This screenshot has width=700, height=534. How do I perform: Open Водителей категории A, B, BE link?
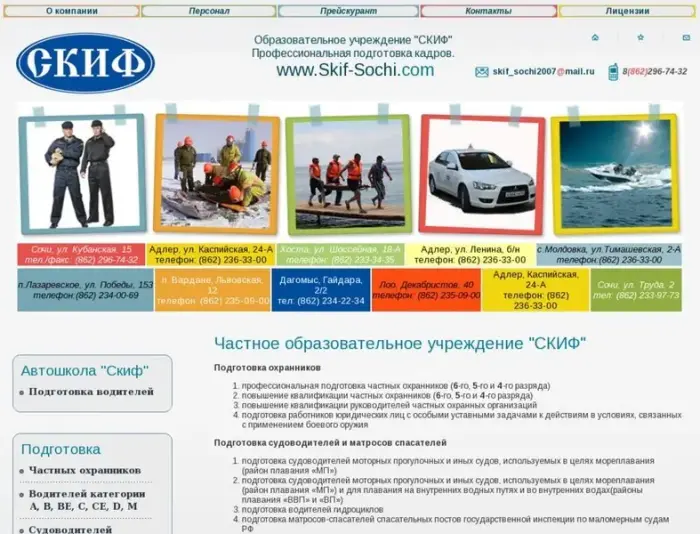(x=87, y=500)
